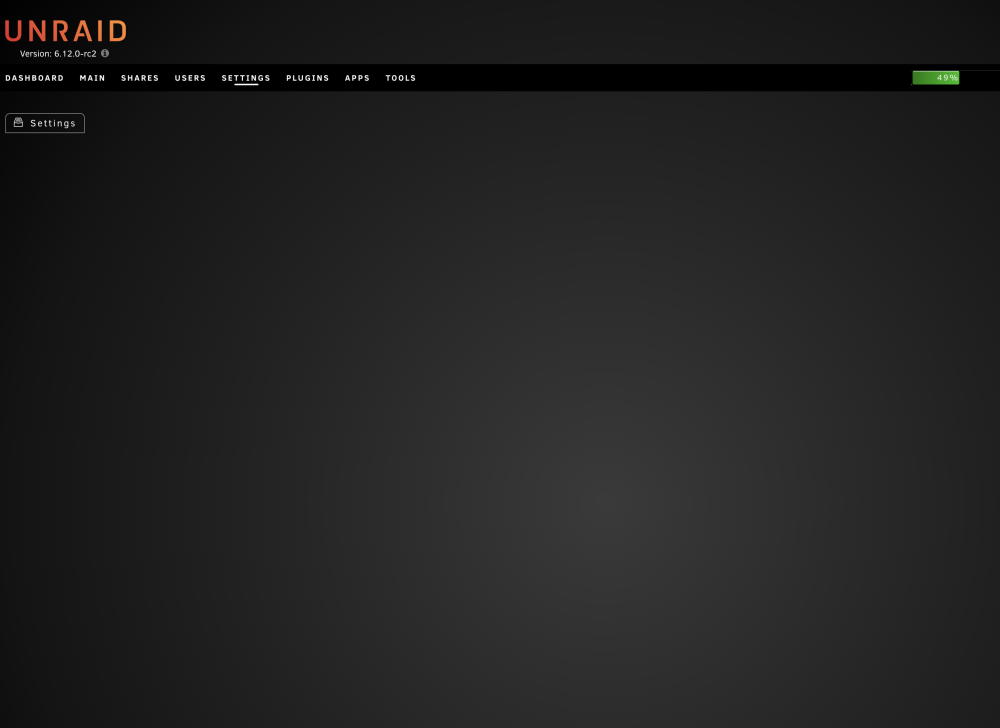Click the Settings tab button

45,123
